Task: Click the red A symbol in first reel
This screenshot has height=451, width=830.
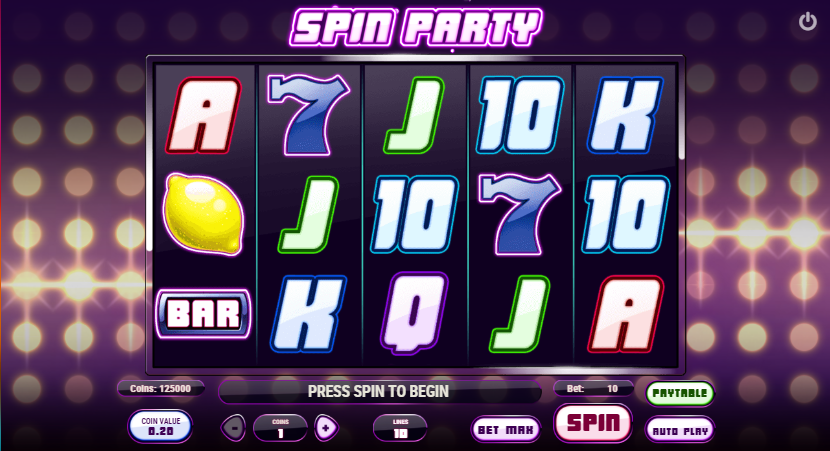Action: 204,115
